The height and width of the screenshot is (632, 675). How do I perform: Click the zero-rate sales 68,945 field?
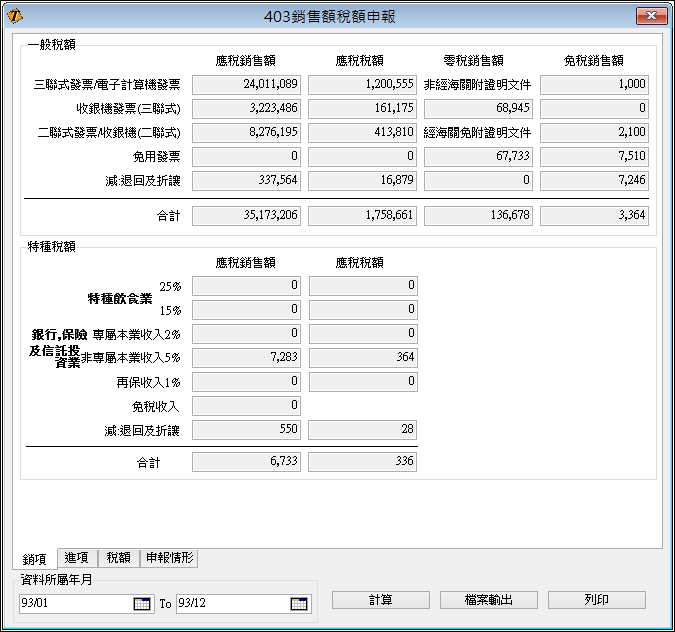[478, 109]
